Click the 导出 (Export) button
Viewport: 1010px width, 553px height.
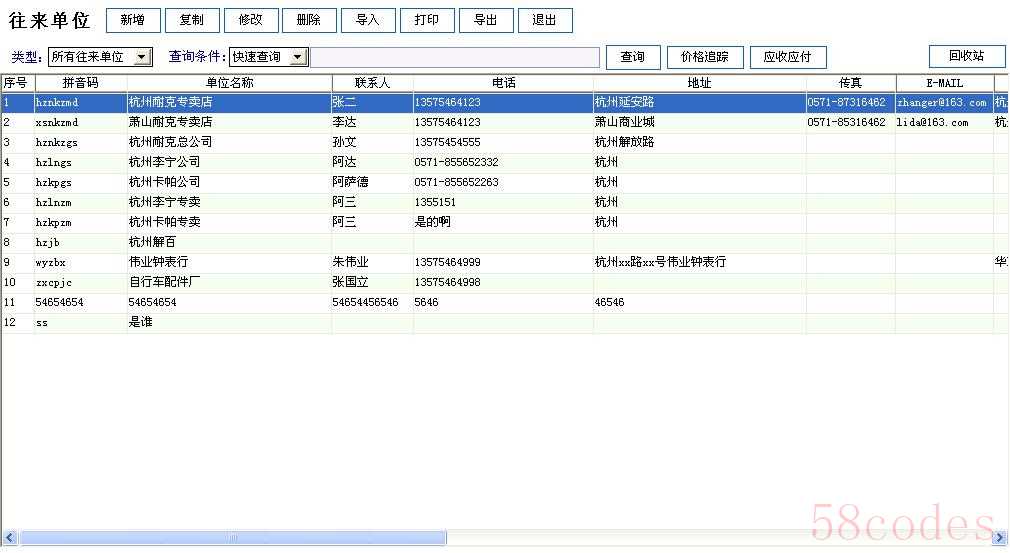click(x=486, y=20)
